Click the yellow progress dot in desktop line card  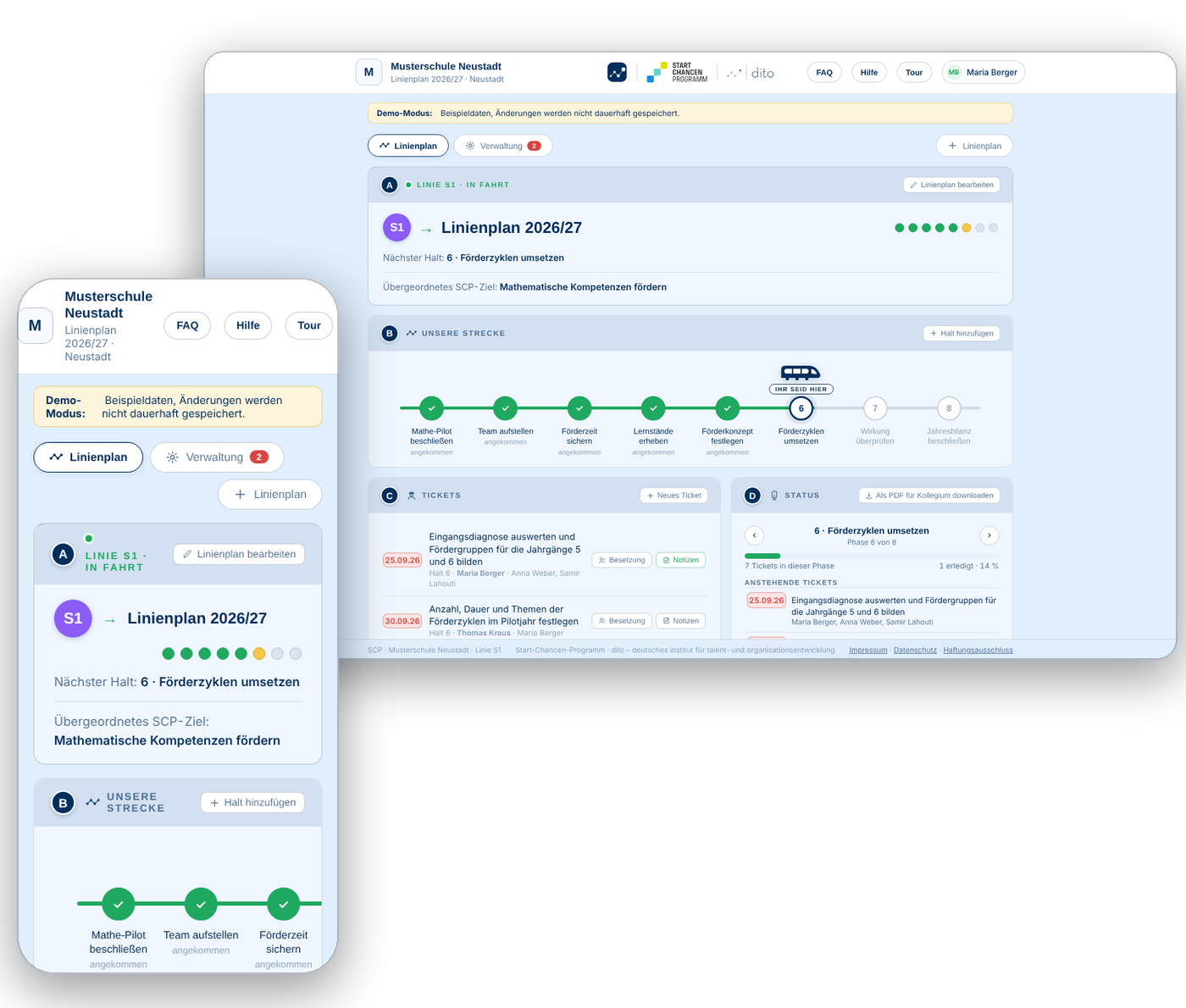967,228
